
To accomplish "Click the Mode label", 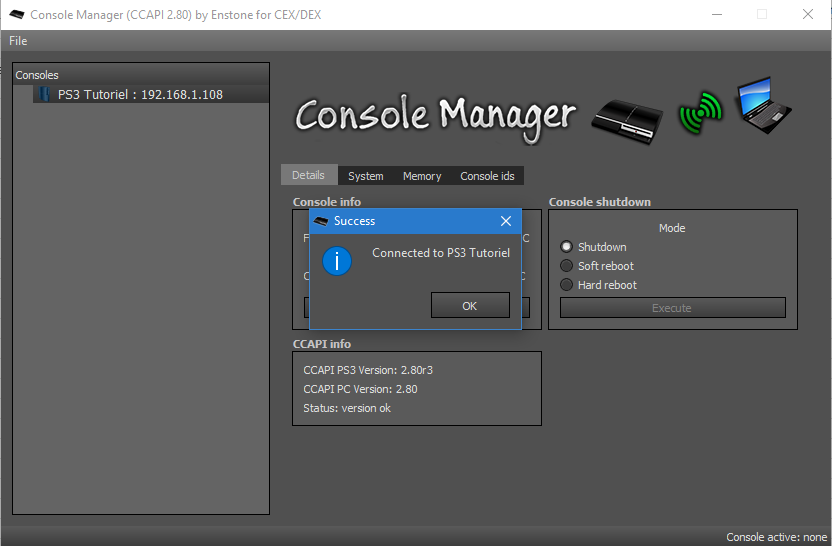I will [672, 228].
